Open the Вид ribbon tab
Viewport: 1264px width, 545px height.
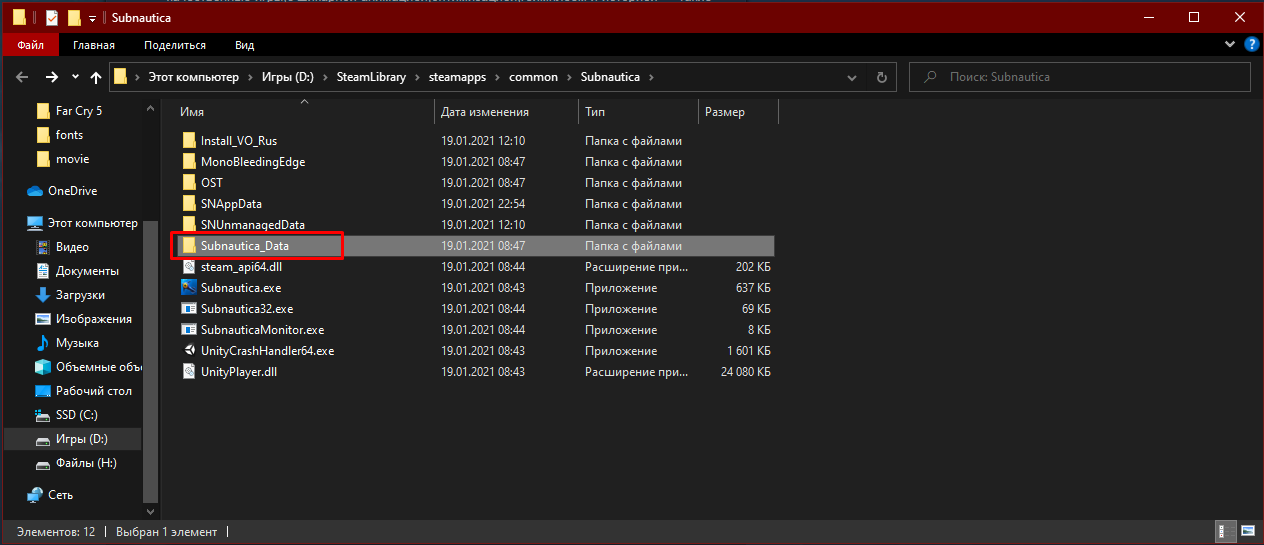pos(245,45)
